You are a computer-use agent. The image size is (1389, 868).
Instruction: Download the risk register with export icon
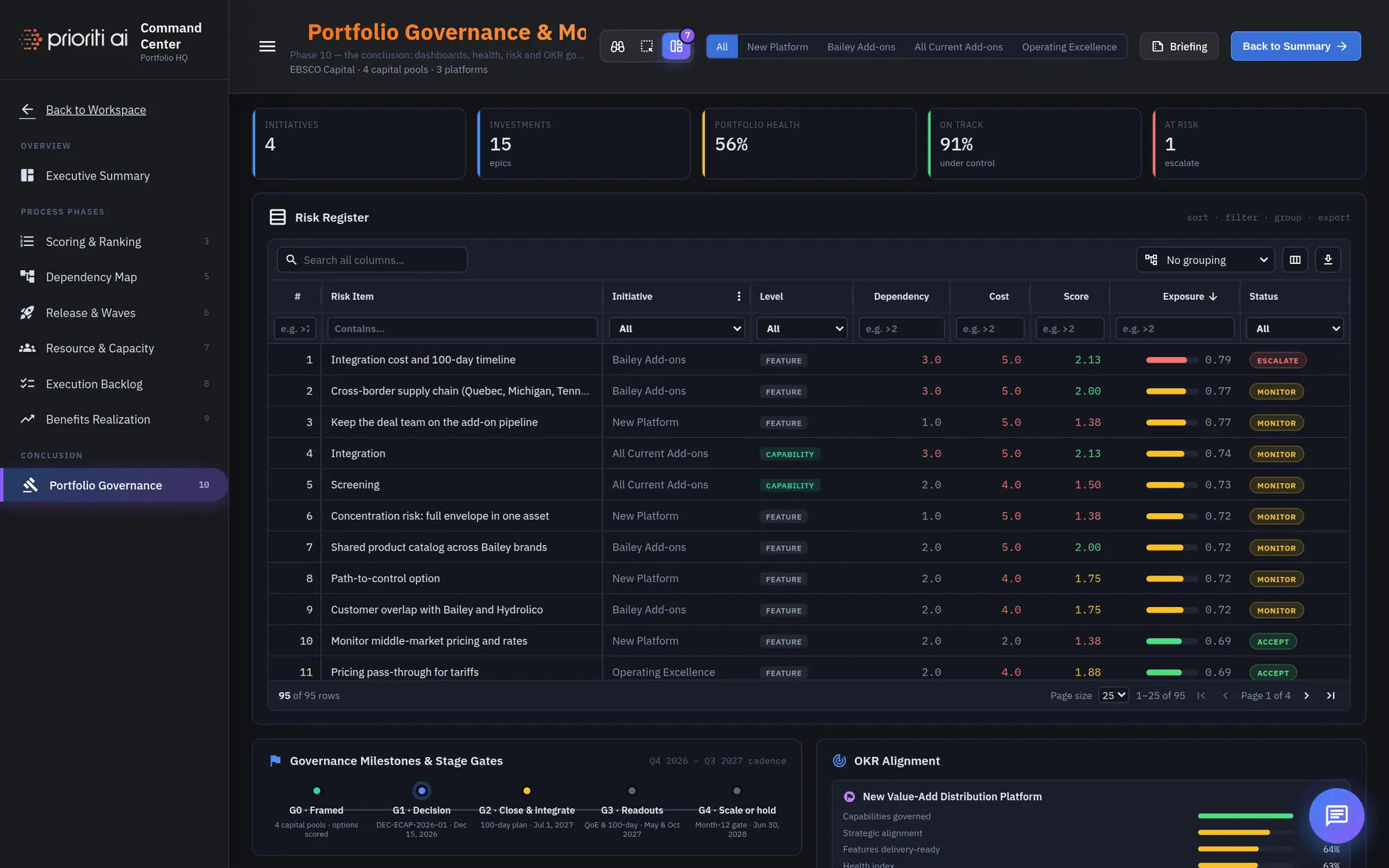tap(1328, 260)
